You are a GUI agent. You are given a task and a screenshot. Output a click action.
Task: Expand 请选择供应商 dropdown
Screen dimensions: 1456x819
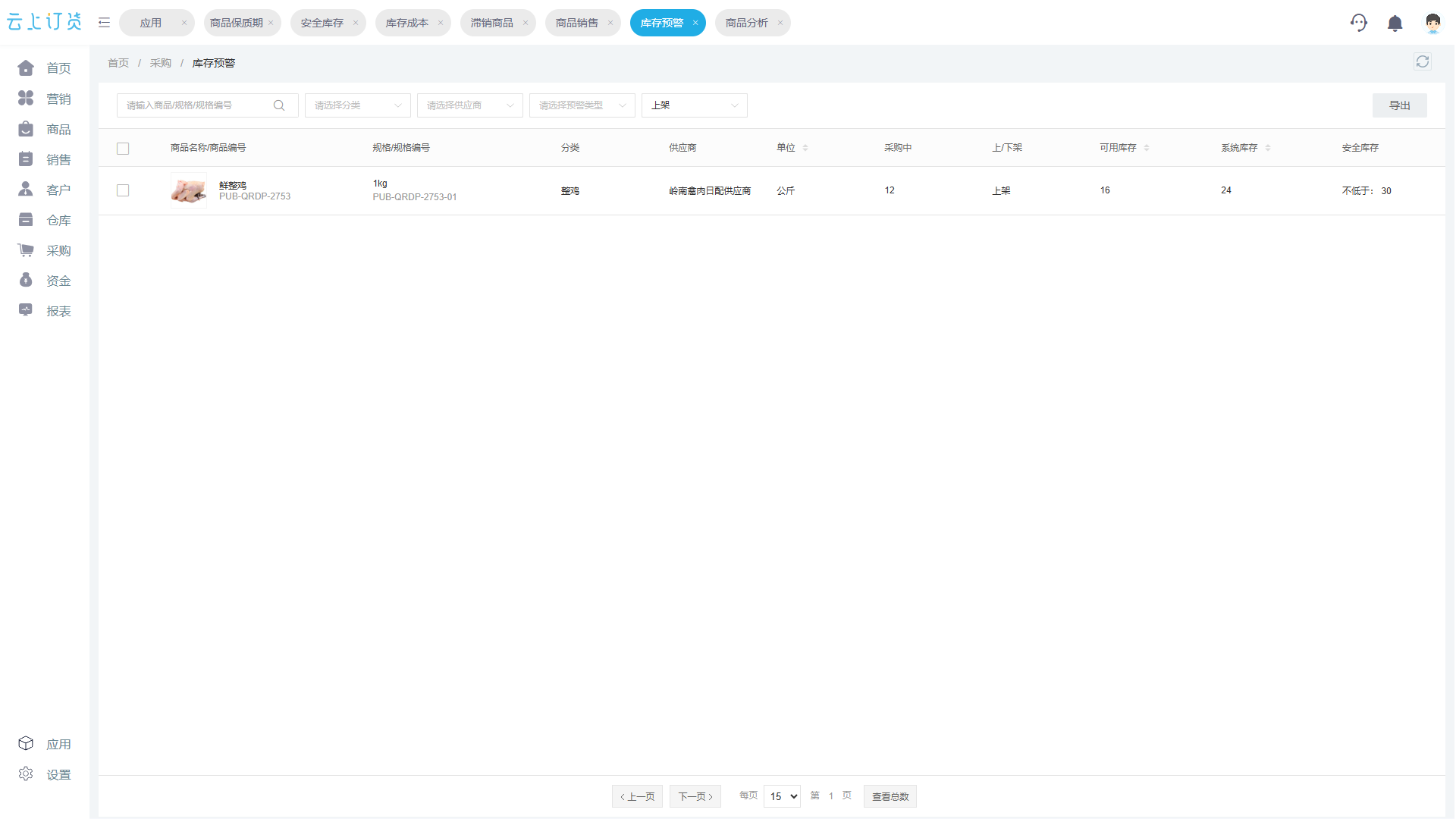click(470, 105)
